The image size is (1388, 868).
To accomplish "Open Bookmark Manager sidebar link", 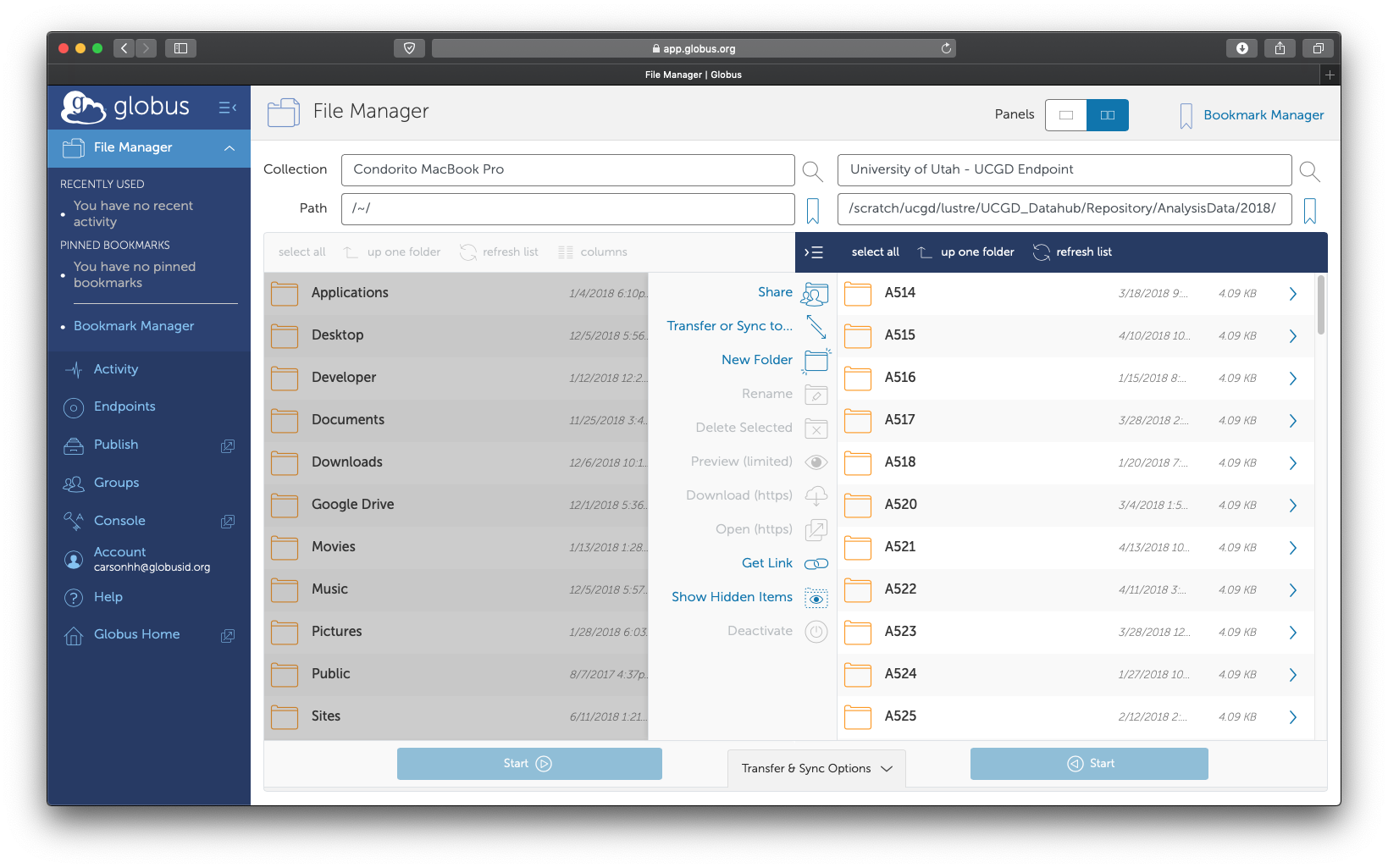I will (x=134, y=326).
